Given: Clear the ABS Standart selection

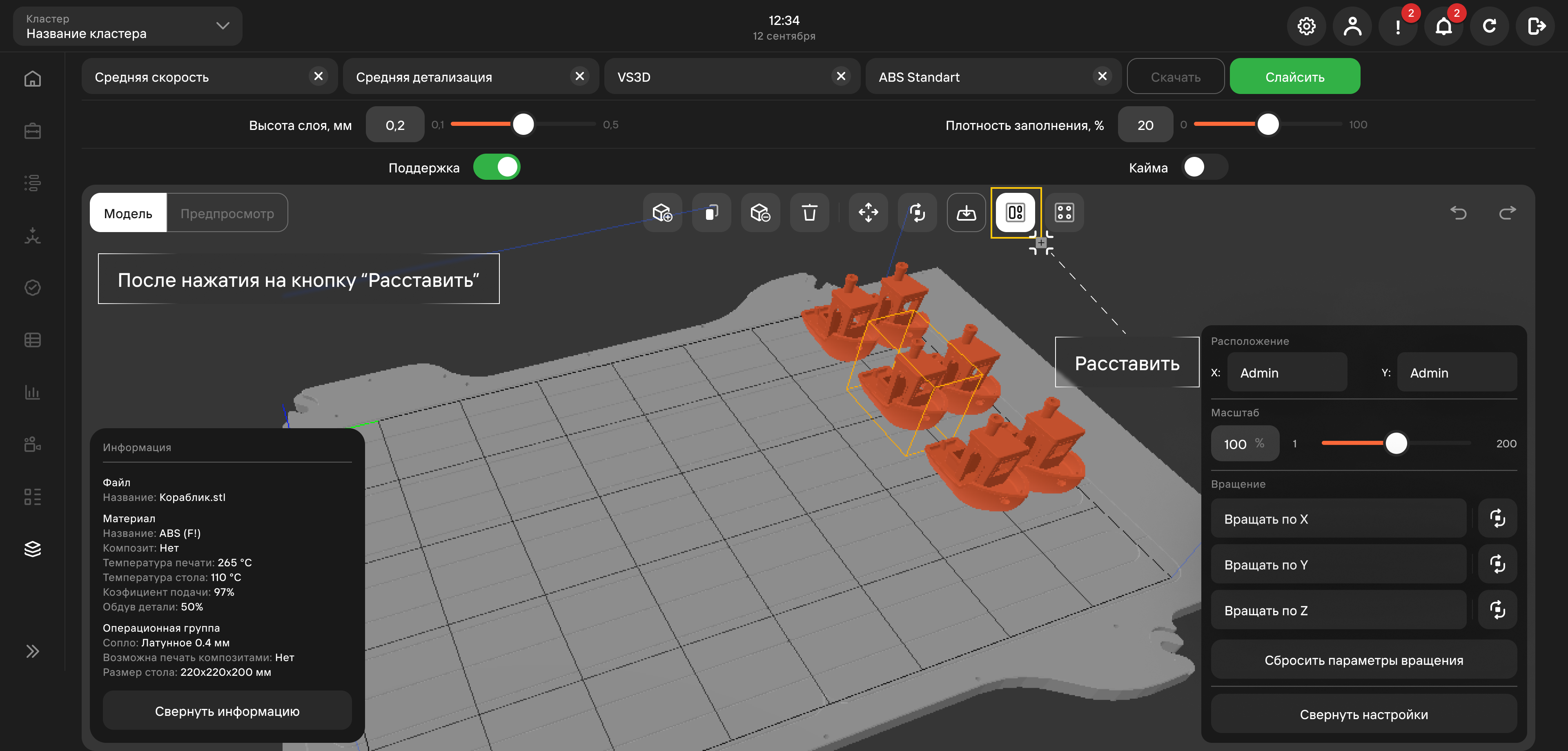Looking at the screenshot, I should (x=1102, y=76).
